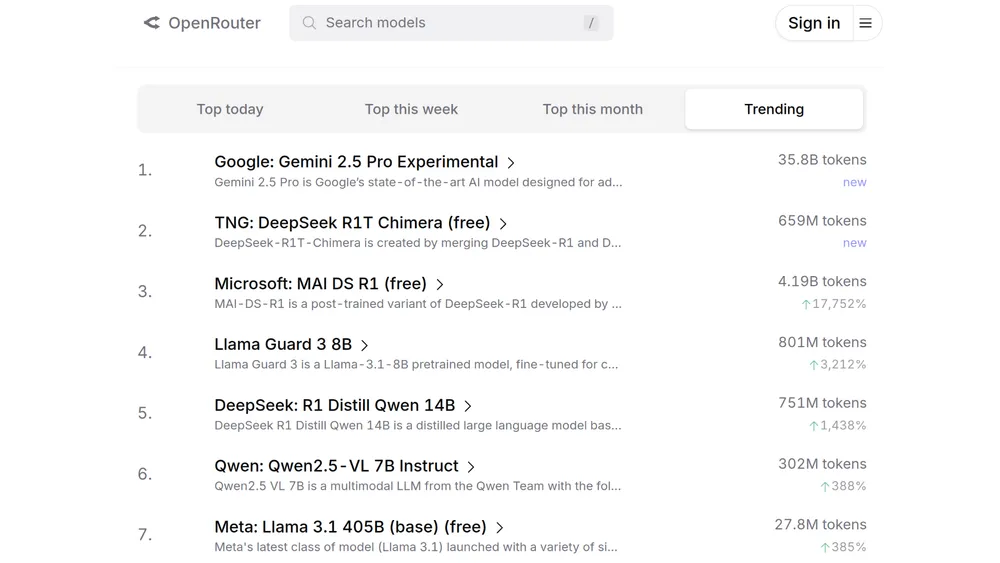Go to OpenRouter home via wordmark
This screenshot has width=1000, height=563.
point(214,23)
